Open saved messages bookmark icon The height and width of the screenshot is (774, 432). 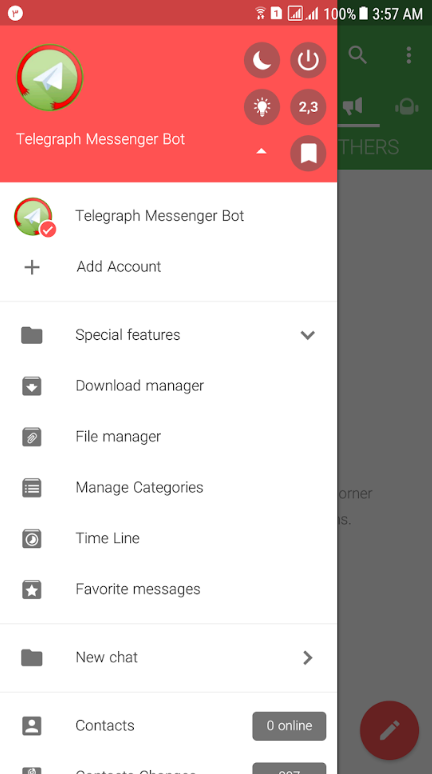(x=308, y=153)
